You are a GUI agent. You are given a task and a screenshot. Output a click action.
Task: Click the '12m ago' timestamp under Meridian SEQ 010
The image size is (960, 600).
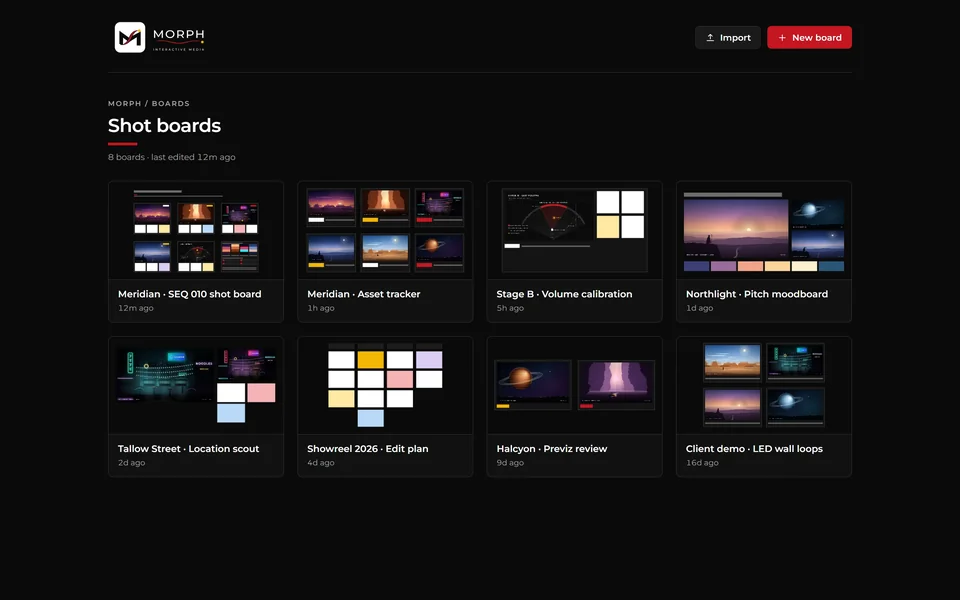(136, 308)
